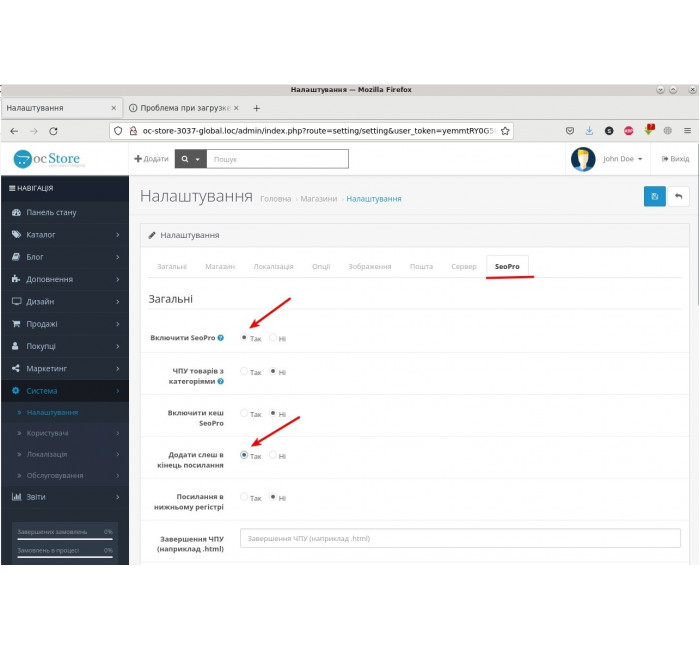Switch to the Сервер settings tab
Viewport: 700px width, 650px height.
tap(464, 267)
